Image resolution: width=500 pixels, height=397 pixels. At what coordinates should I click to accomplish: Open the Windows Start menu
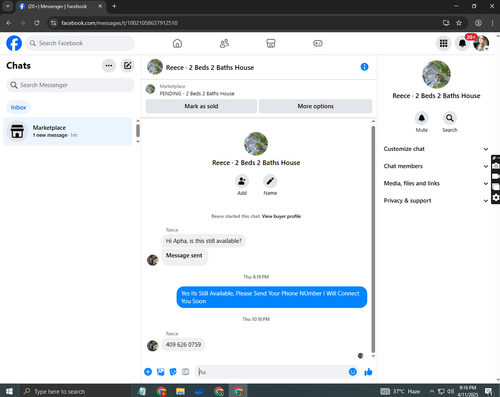pos(9,391)
